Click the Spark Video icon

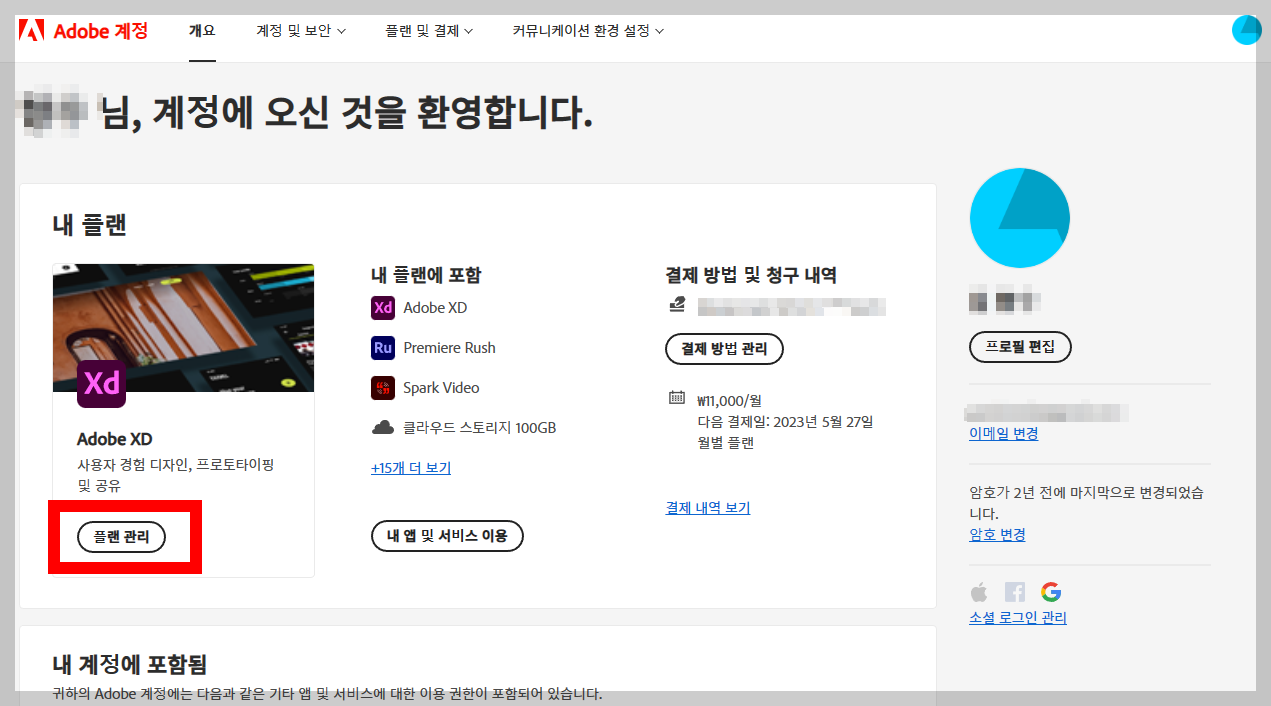[x=383, y=387]
